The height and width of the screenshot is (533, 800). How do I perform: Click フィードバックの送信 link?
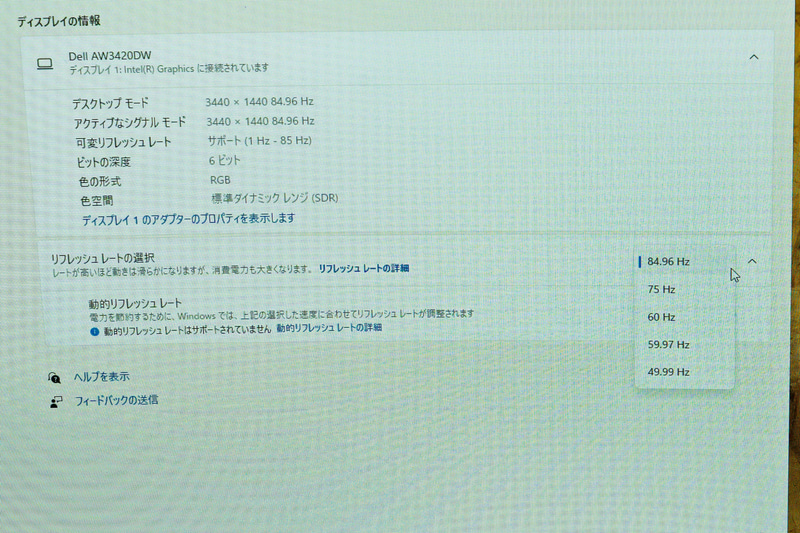coord(116,400)
